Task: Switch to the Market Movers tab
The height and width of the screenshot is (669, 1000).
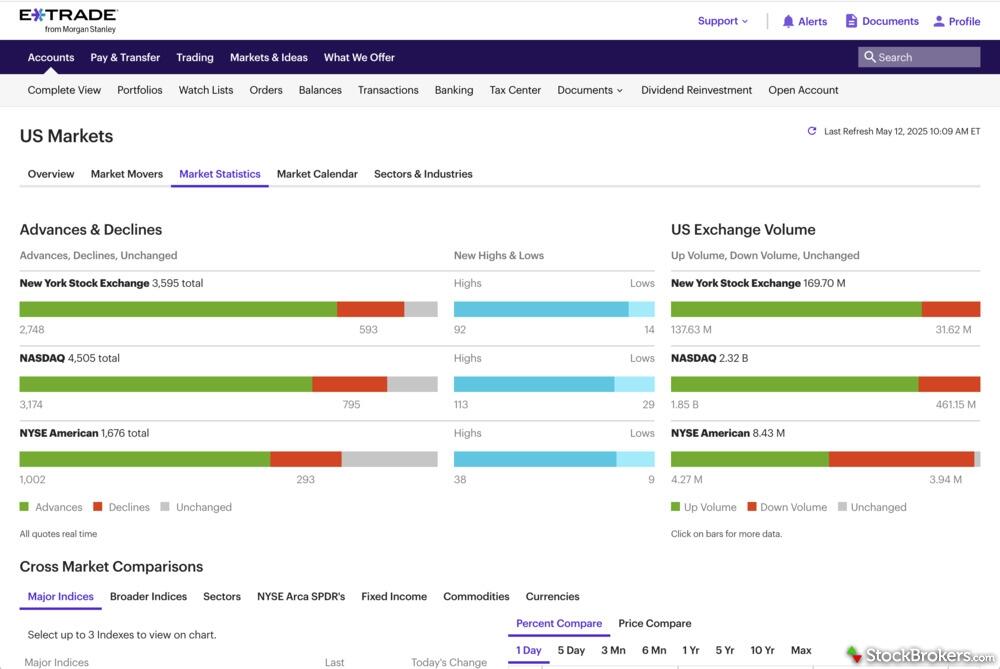Action: click(x=126, y=174)
